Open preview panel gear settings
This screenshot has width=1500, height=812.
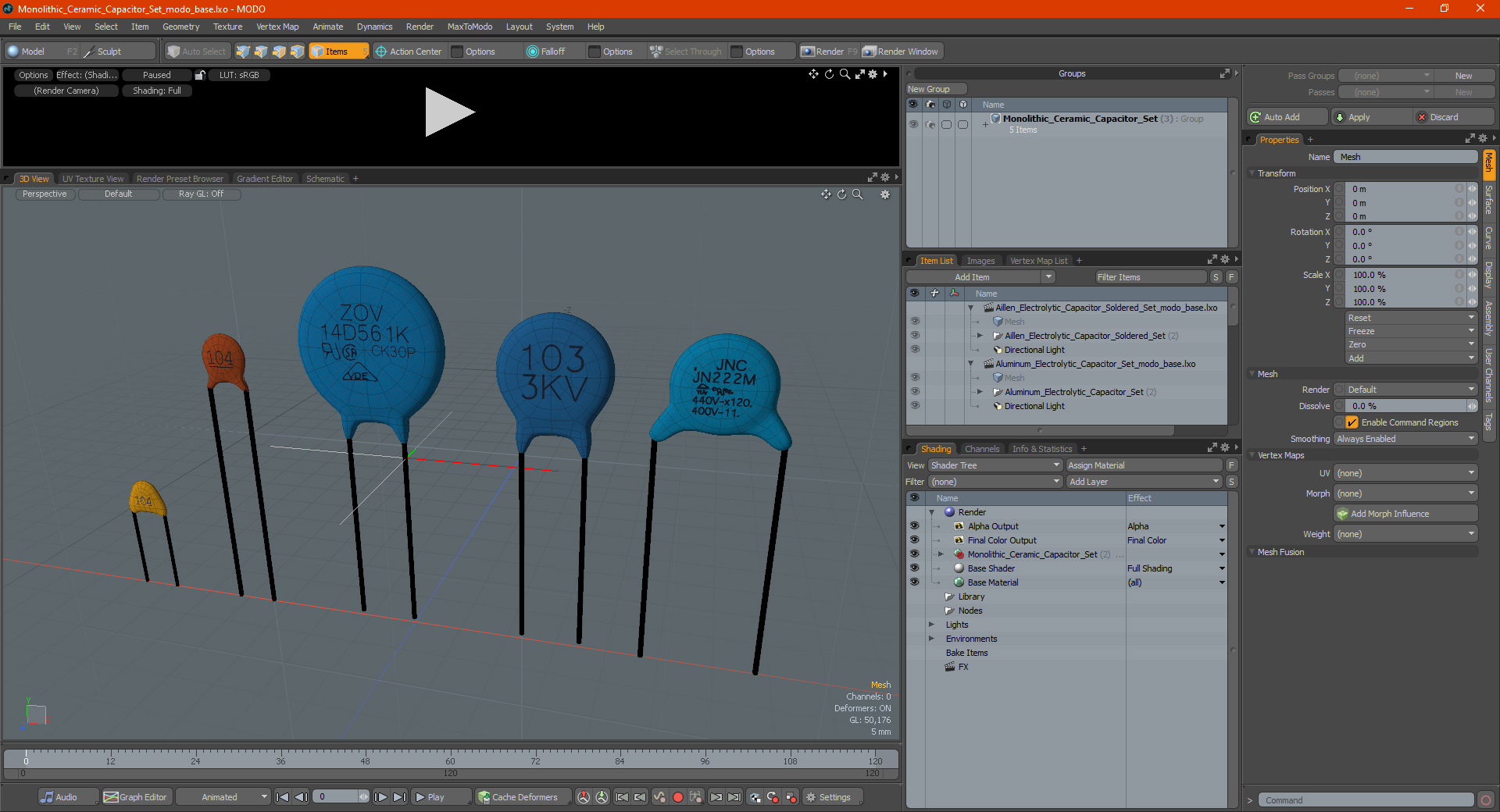[873, 74]
